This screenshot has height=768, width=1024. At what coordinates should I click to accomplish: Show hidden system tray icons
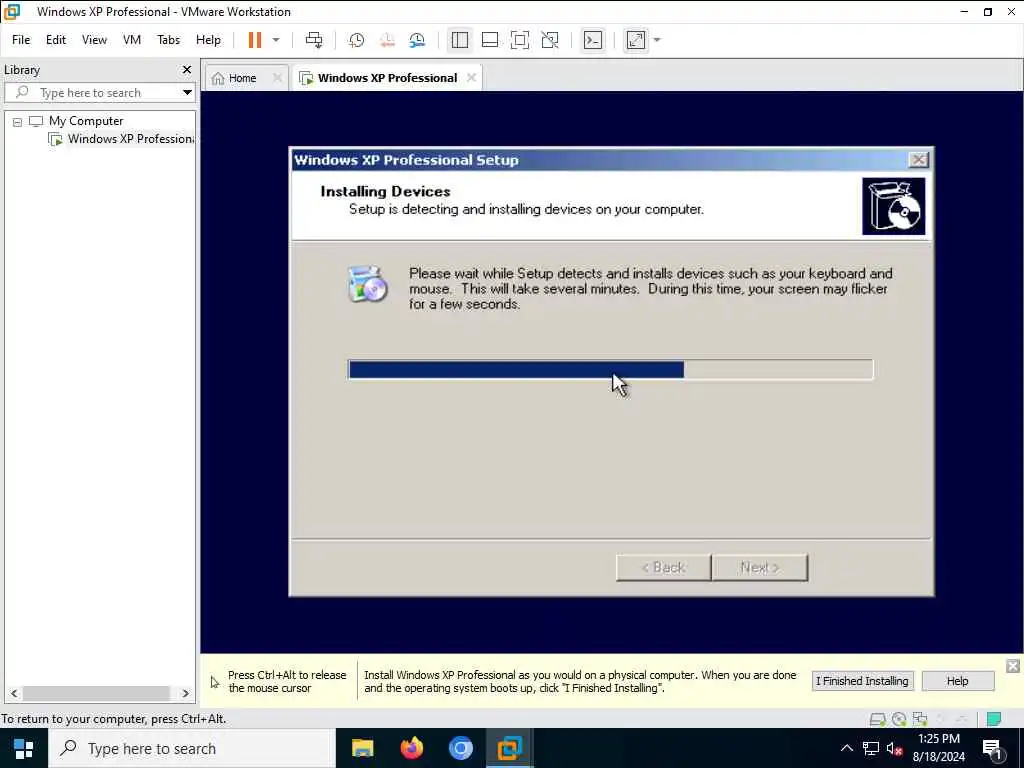[846, 748]
